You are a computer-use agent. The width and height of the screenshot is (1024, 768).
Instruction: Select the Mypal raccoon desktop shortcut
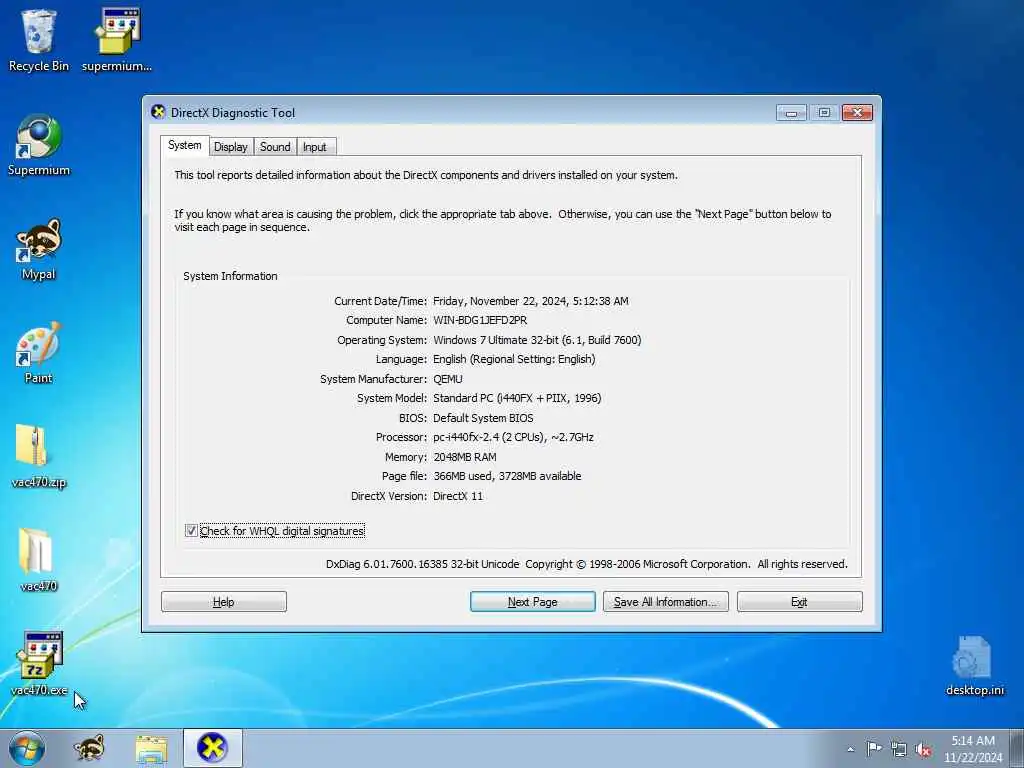(39, 249)
